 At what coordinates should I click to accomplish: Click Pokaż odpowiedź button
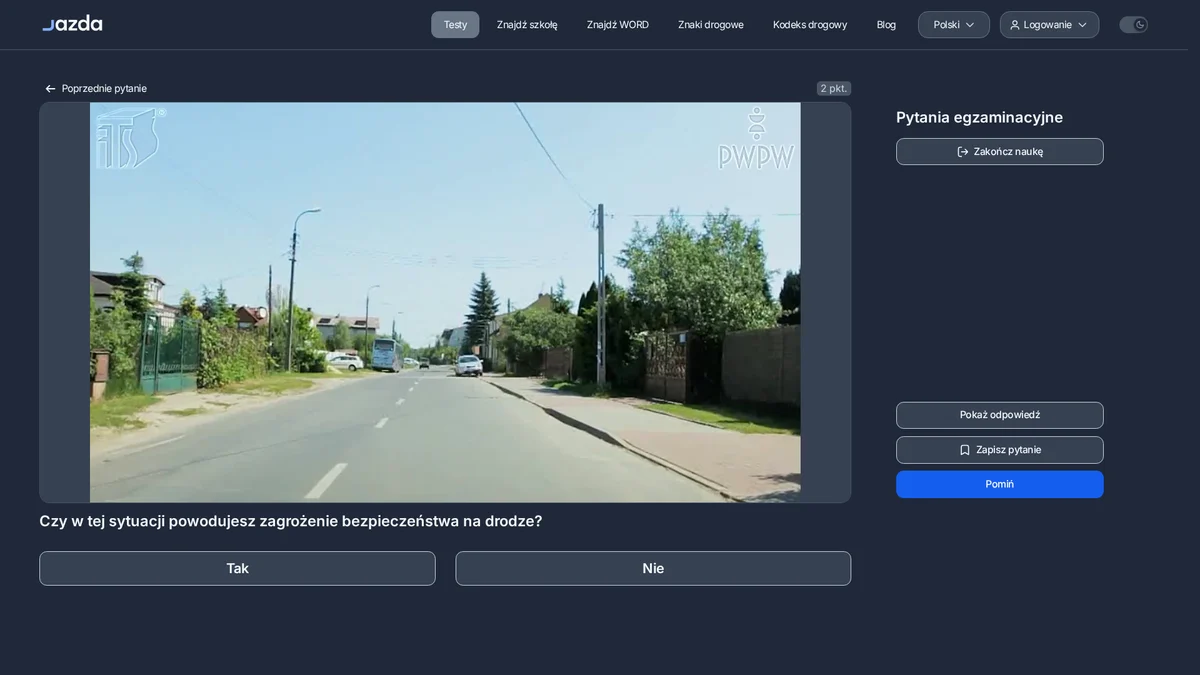[x=1000, y=415]
